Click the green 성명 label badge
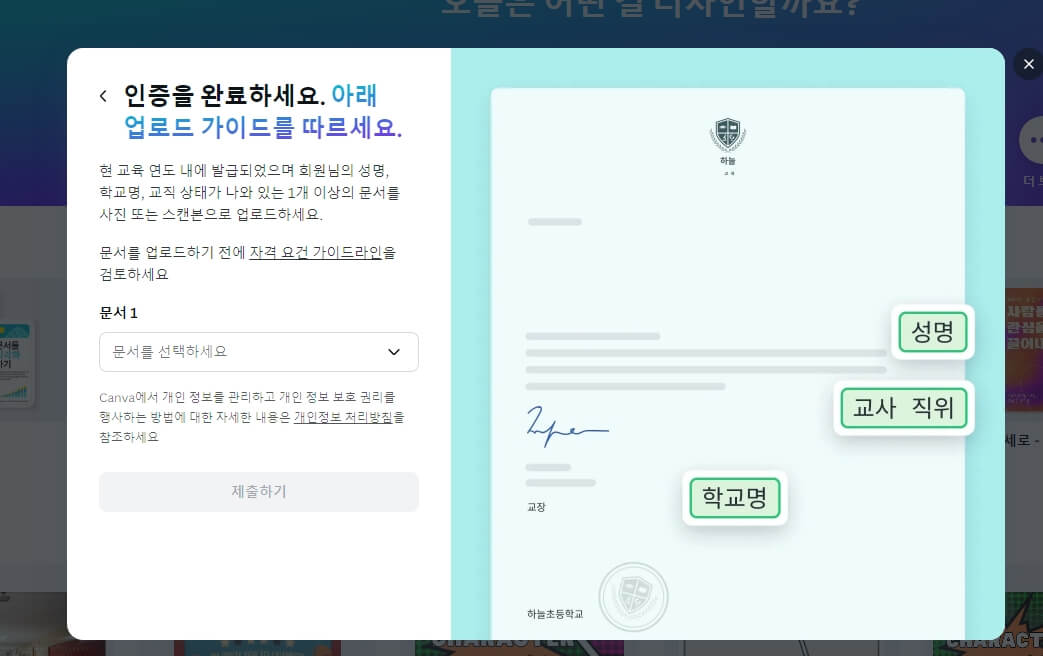This screenshot has height=656, width=1043. pyautogui.click(x=931, y=332)
